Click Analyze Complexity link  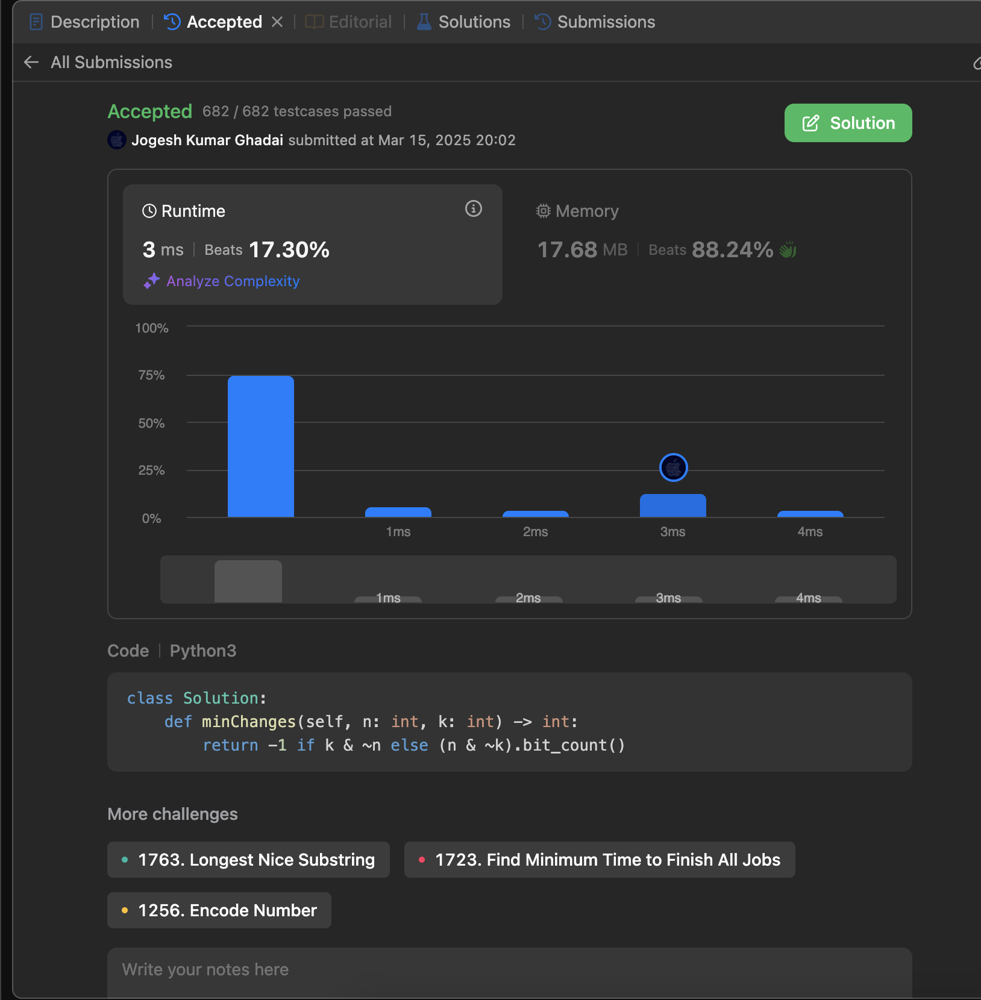coord(233,281)
